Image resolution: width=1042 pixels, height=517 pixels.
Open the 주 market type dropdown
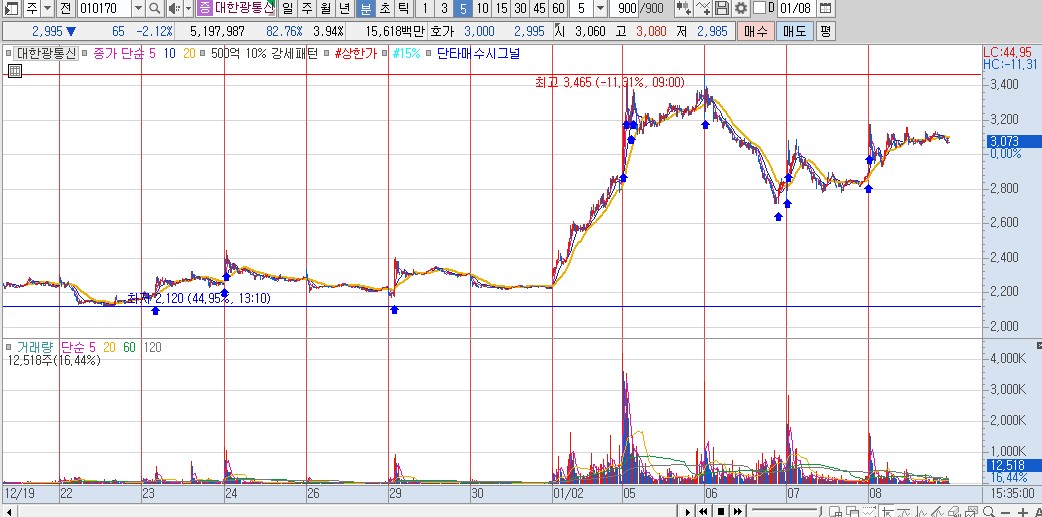pos(47,9)
